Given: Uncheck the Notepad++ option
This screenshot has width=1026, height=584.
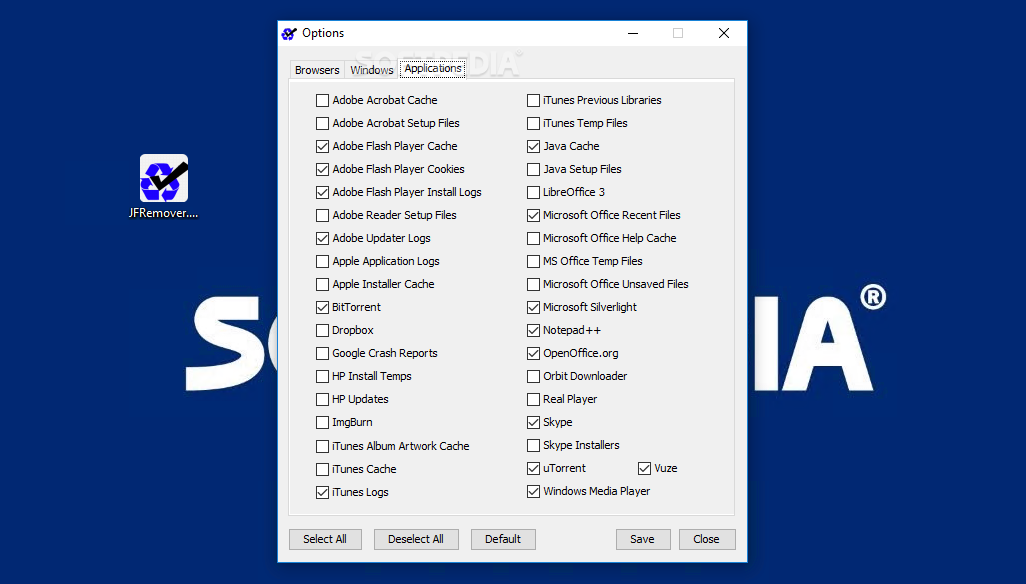Looking at the screenshot, I should (533, 330).
